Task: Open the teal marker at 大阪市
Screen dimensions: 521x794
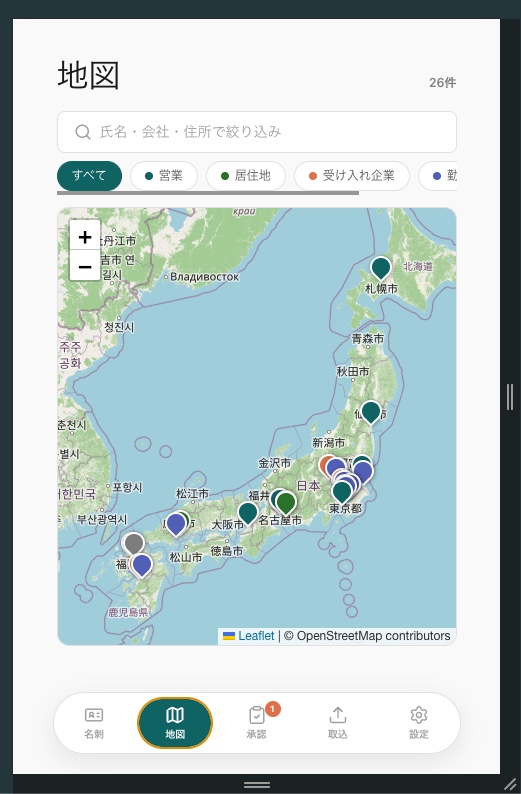Action: [x=248, y=512]
